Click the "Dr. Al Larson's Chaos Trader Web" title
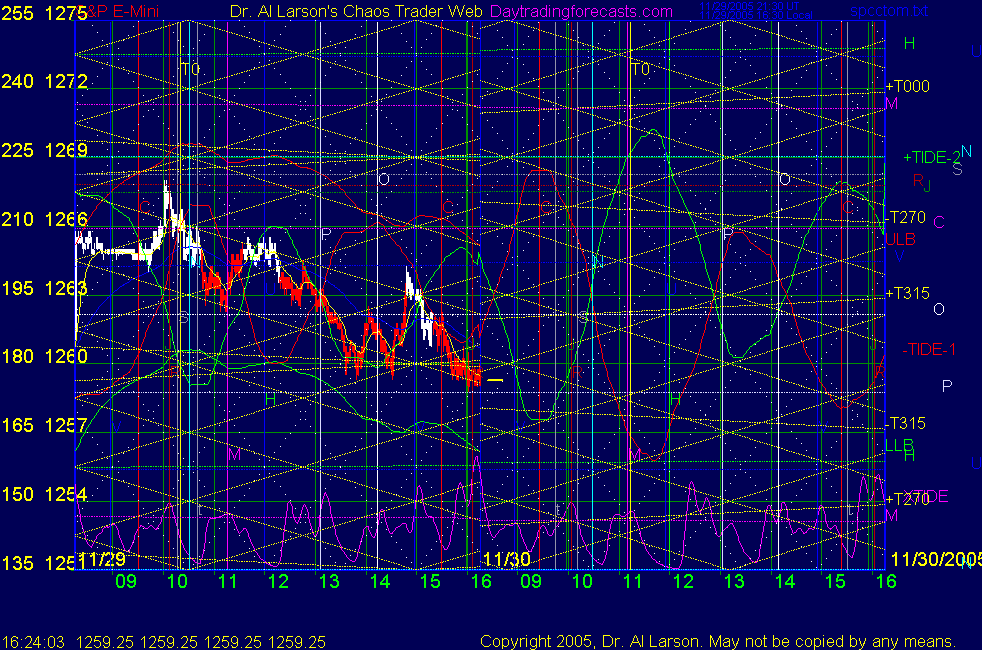982x650 pixels. click(x=356, y=11)
